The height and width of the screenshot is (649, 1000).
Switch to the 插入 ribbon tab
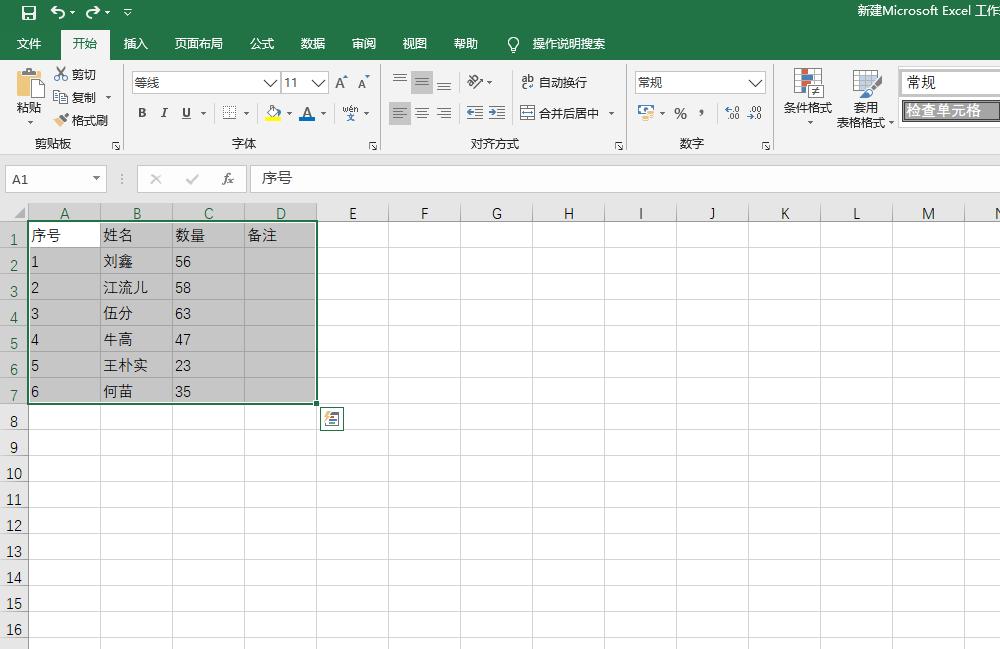(x=135, y=44)
